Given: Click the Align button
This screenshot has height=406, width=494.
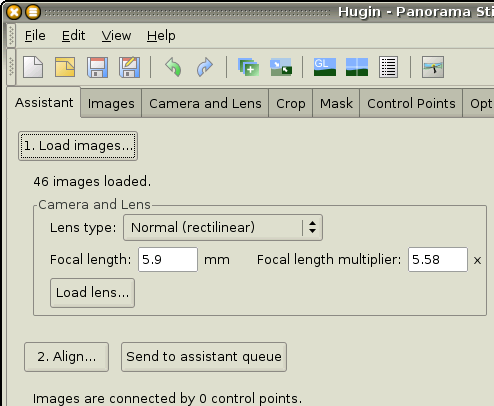Looking at the screenshot, I should [66, 357].
